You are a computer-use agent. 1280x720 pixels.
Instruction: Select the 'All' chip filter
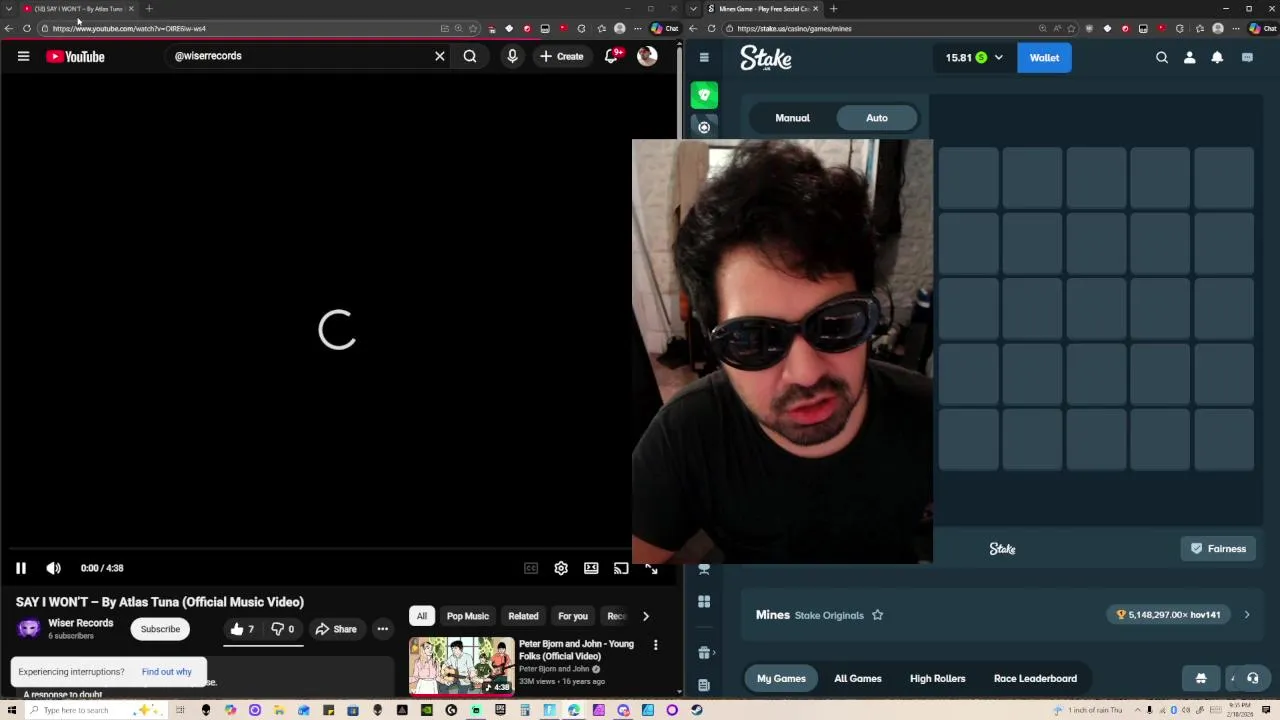422,616
